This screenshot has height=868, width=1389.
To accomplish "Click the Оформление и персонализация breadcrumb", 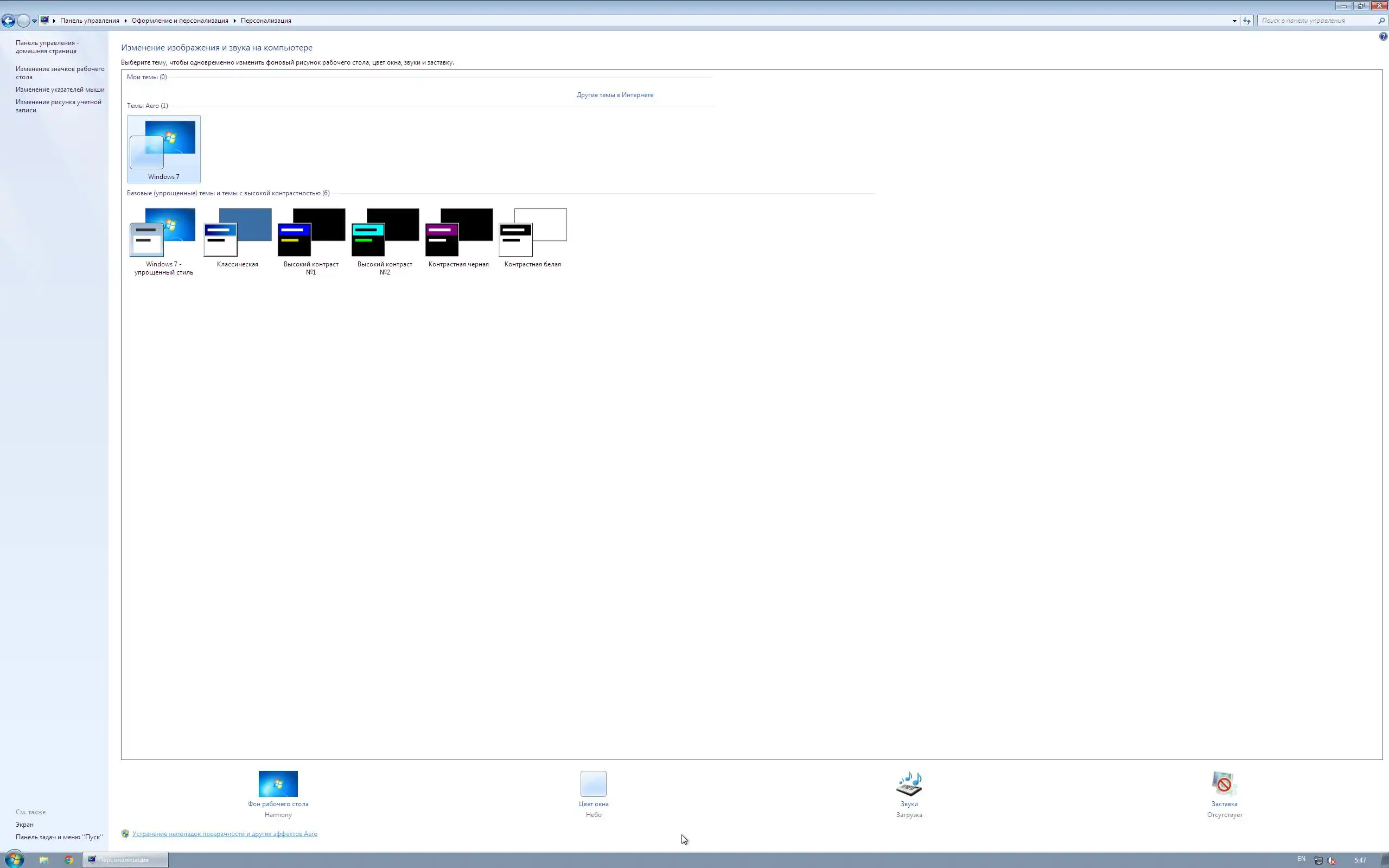I will click(180, 21).
